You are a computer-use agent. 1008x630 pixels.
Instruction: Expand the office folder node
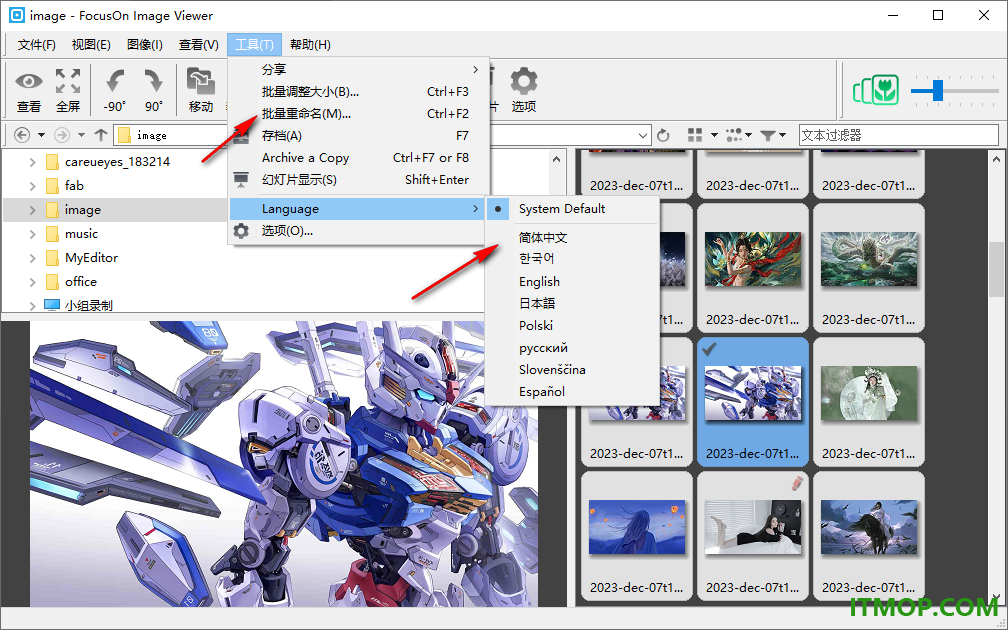32,282
